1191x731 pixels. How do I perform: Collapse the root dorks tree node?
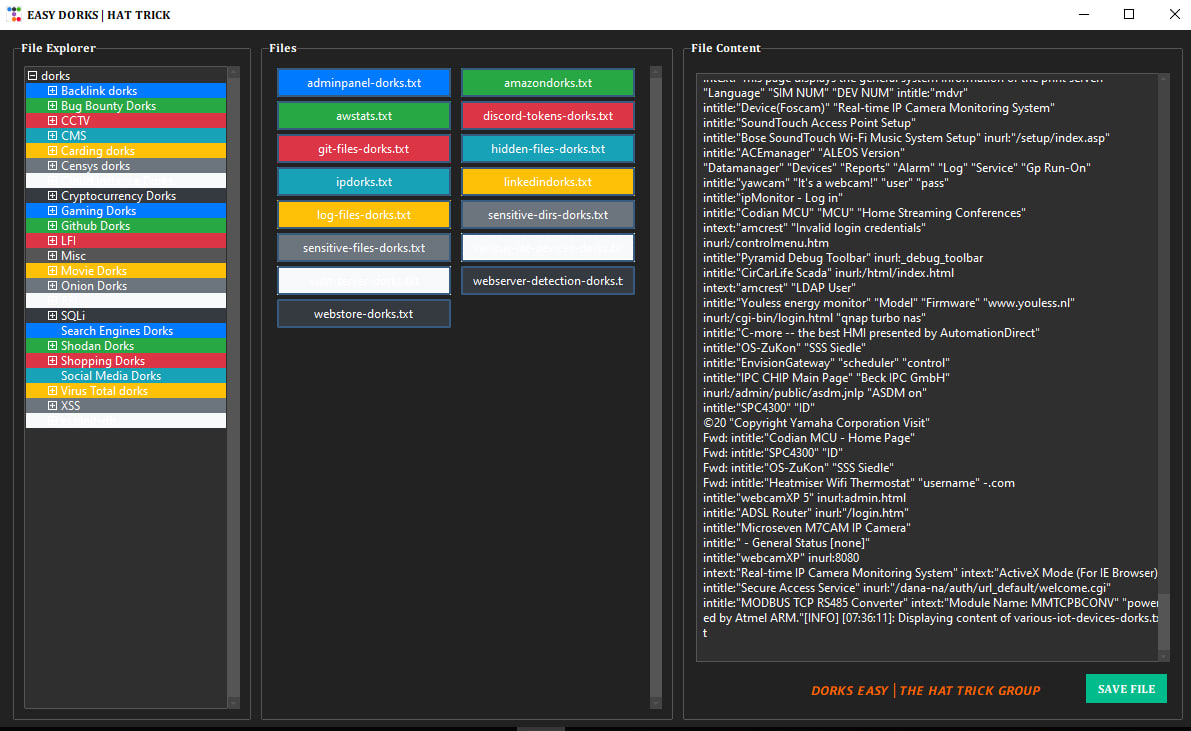(x=33, y=76)
